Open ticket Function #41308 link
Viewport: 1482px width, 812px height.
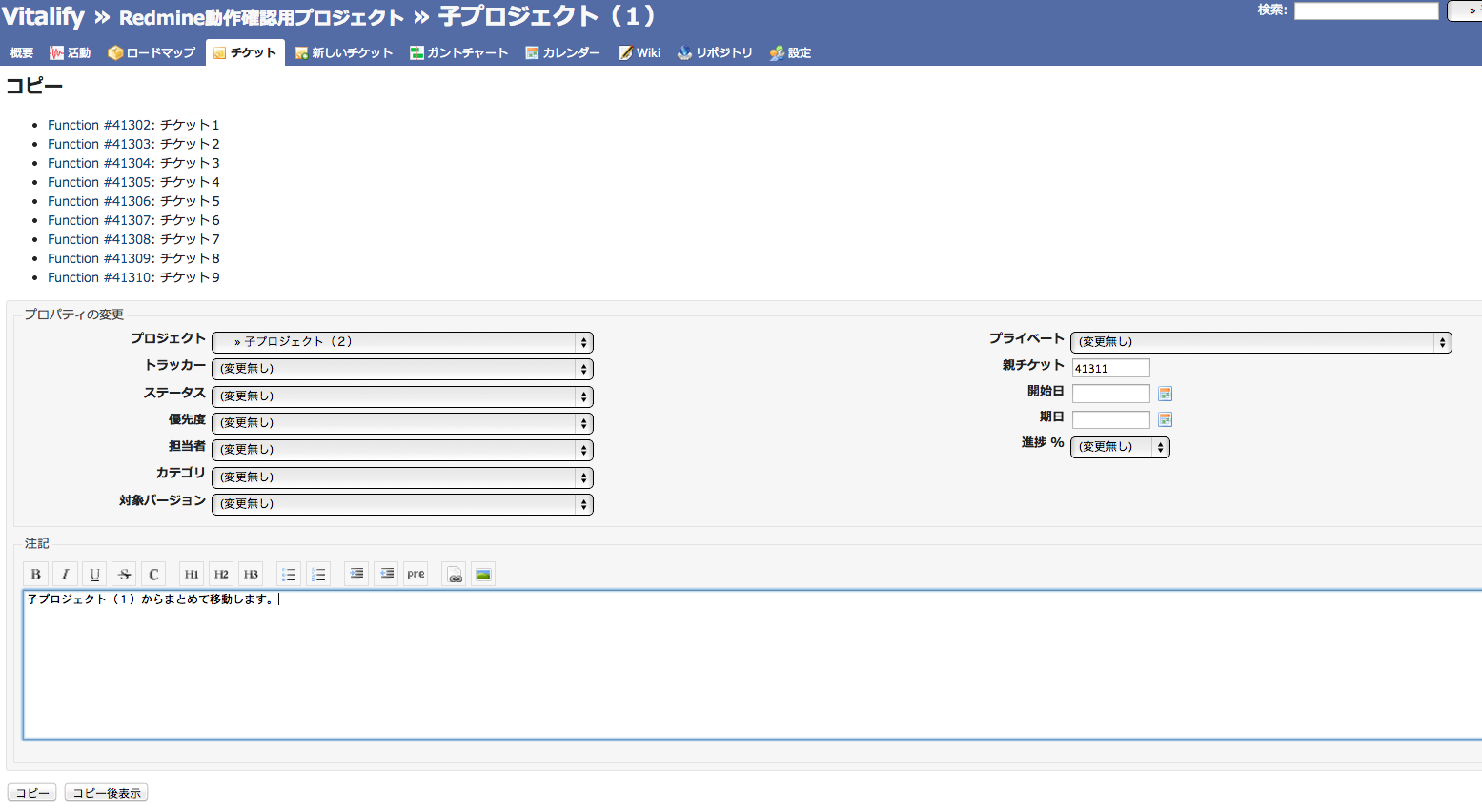click(101, 239)
